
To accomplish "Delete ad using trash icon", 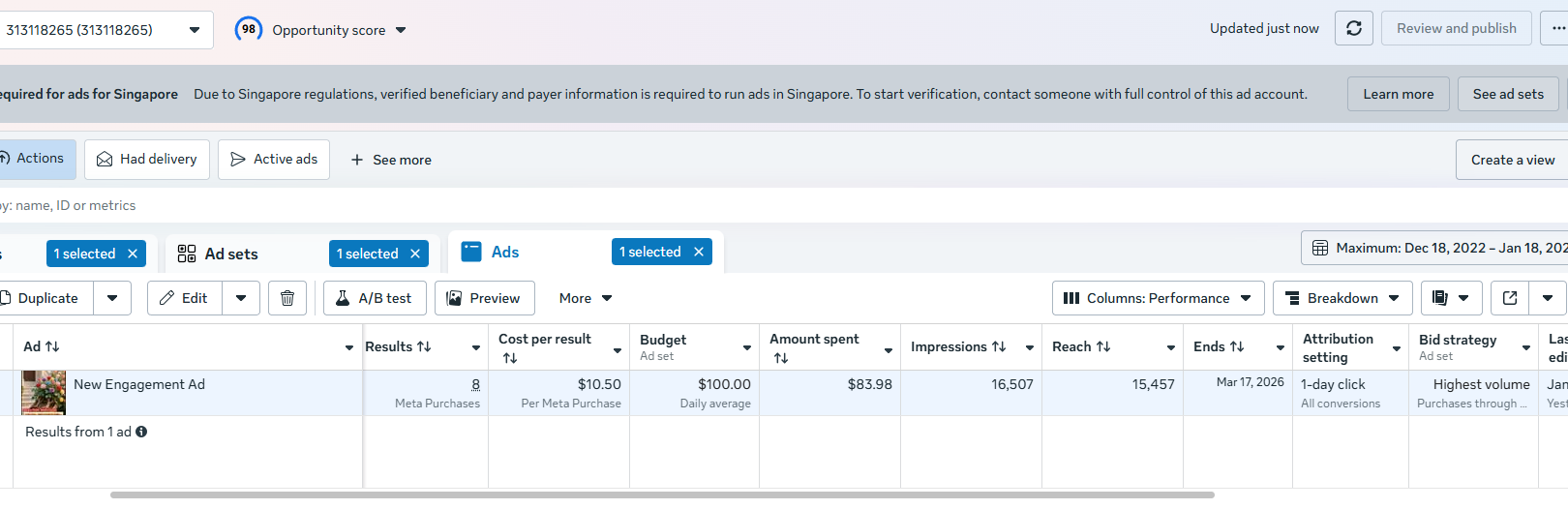I will point(287,298).
